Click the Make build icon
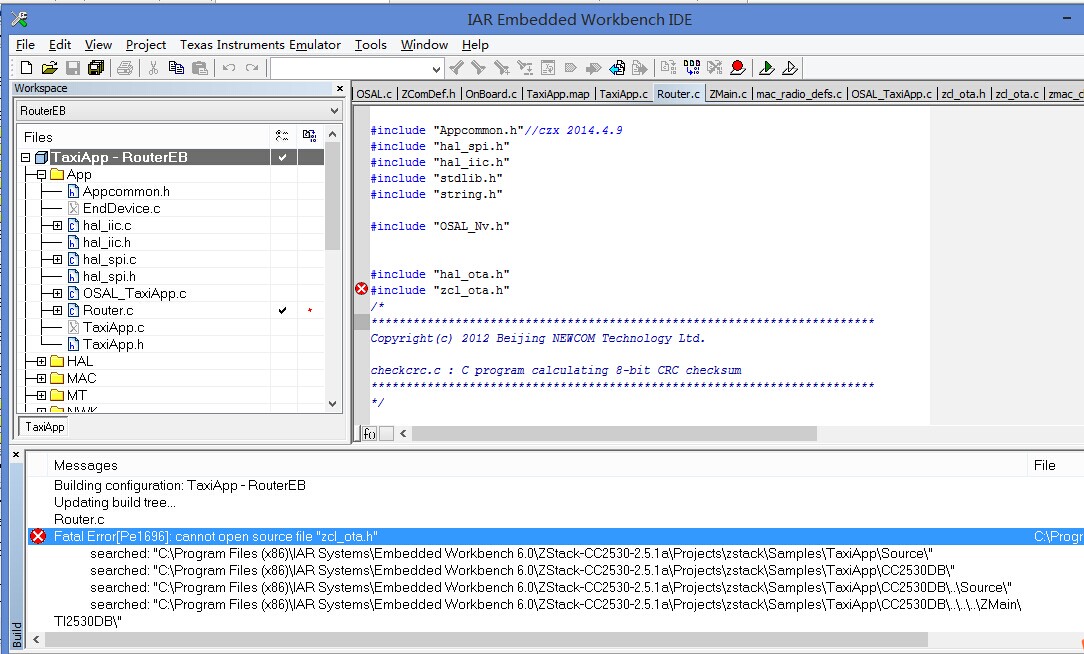 (691, 68)
